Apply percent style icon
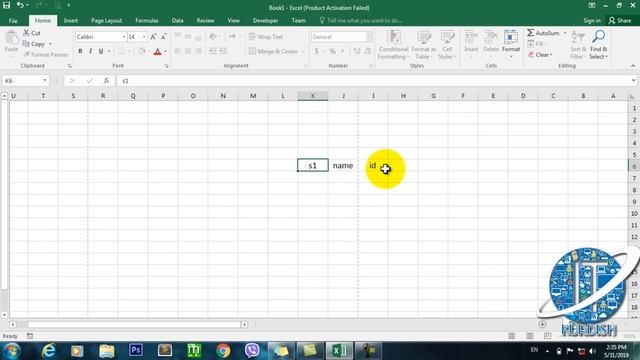This screenshot has height=360, width=640. pos(333,51)
